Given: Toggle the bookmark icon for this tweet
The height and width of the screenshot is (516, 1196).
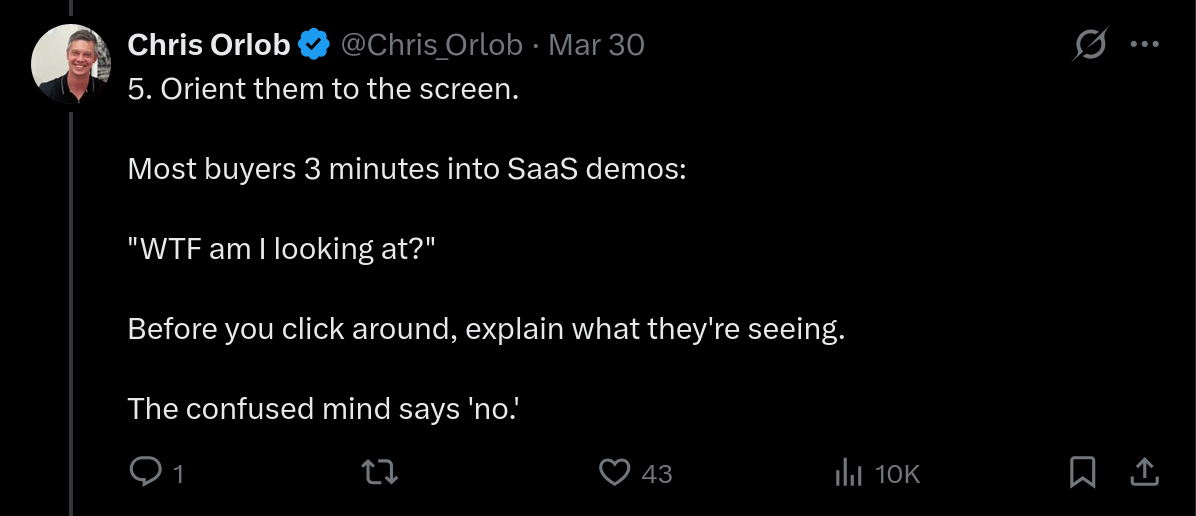Looking at the screenshot, I should point(1082,472).
